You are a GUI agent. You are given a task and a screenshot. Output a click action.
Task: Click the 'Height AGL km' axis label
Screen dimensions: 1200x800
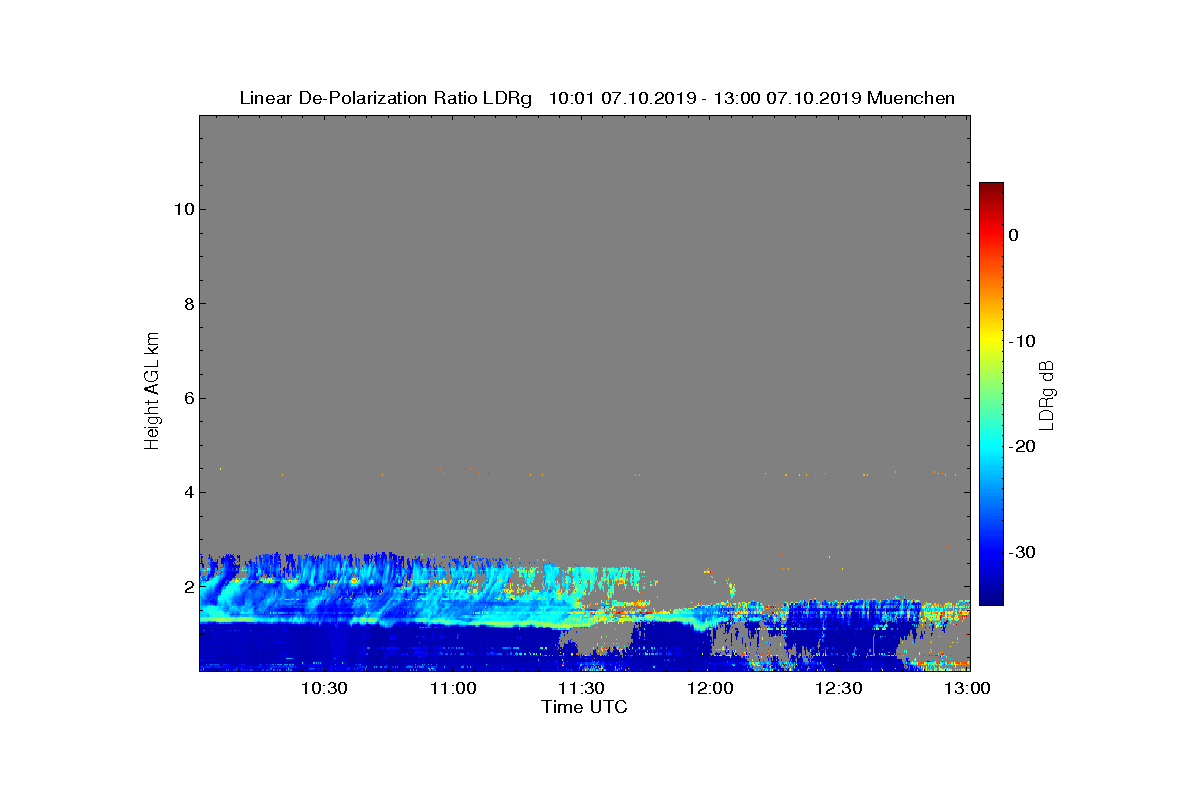pos(152,392)
